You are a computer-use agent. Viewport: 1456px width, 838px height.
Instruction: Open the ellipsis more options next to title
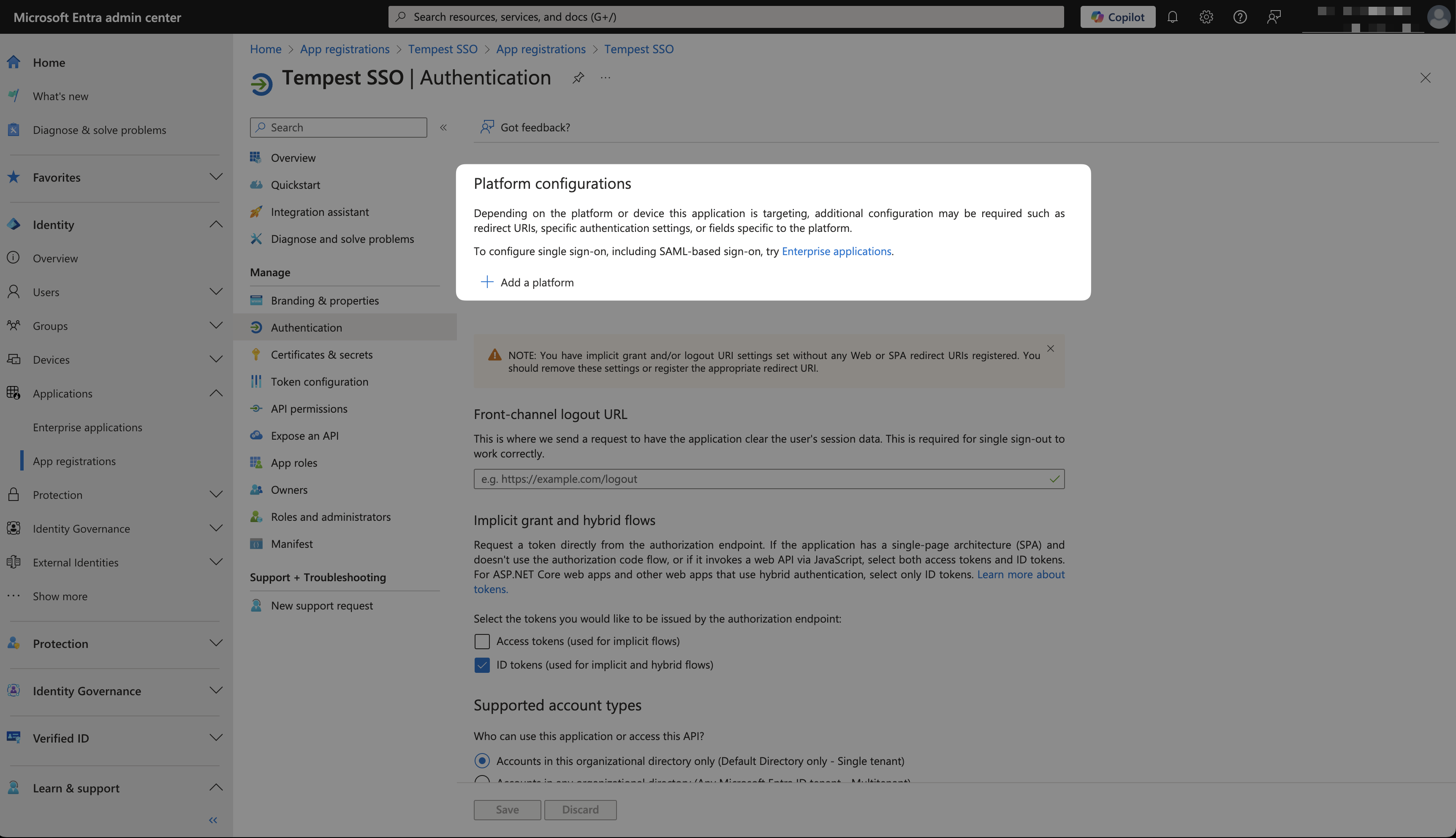(605, 78)
